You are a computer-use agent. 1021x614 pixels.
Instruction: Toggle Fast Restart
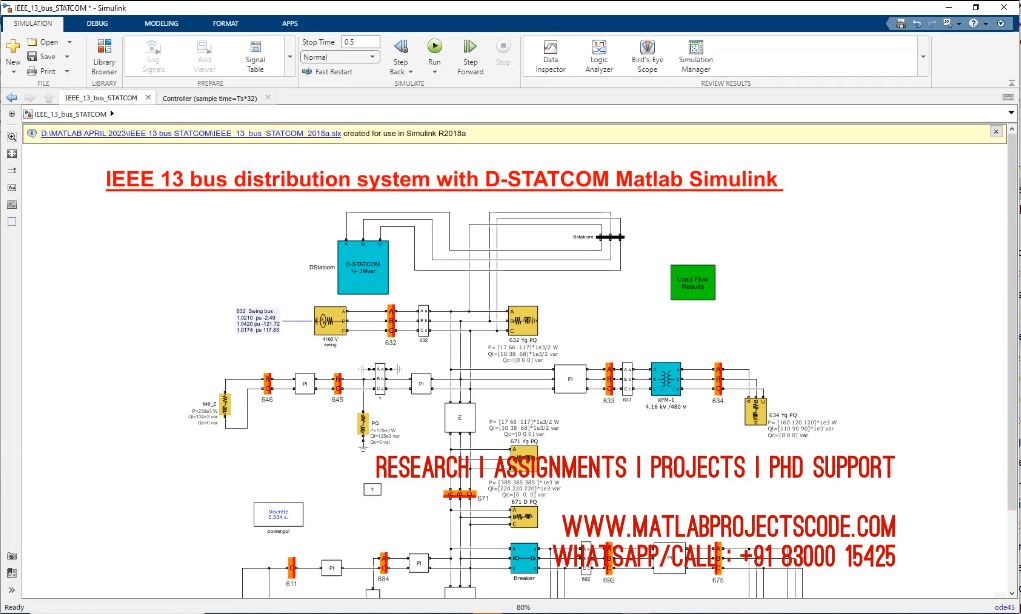[x=327, y=72]
